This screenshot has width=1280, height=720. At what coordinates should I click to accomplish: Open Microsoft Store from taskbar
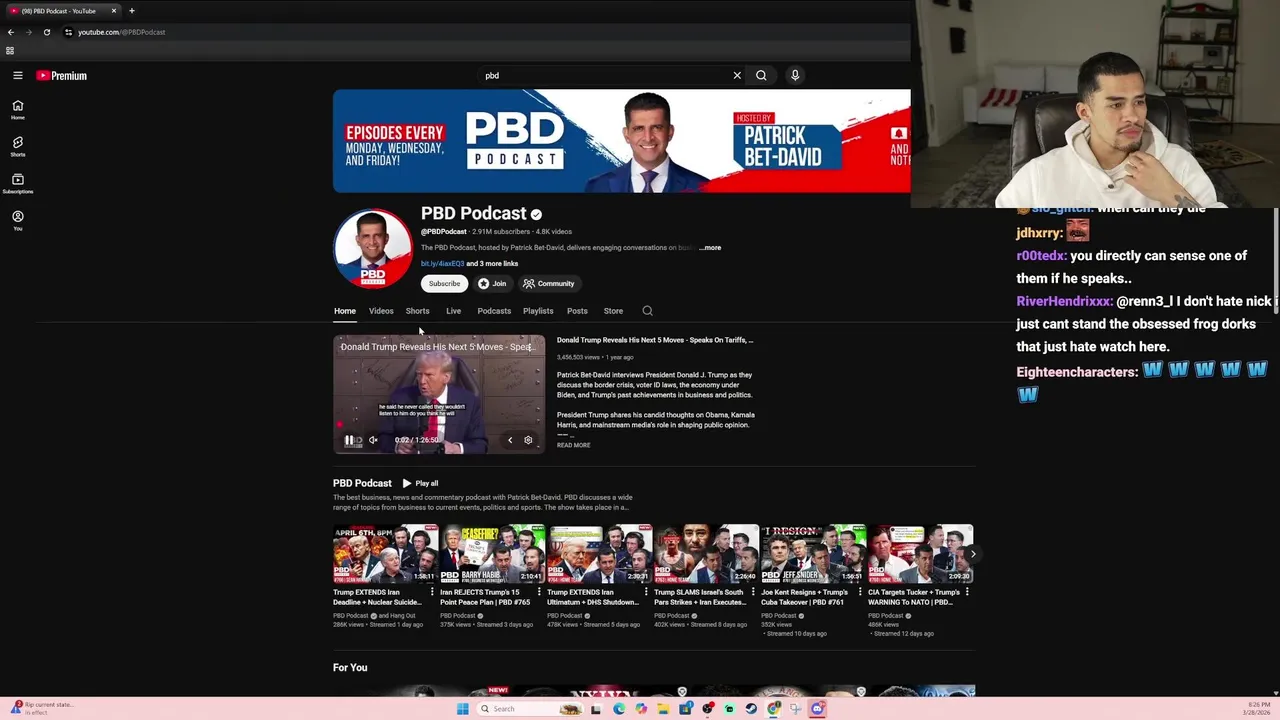(685, 709)
